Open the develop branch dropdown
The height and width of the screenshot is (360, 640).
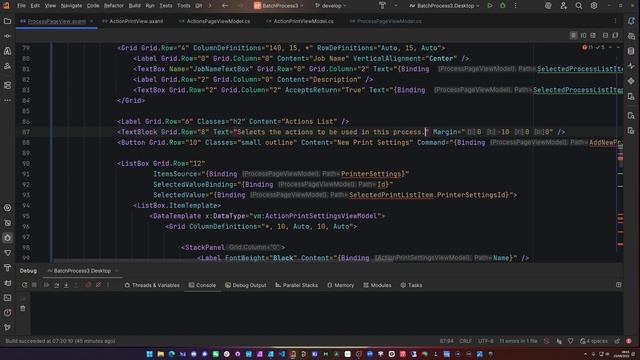(x=331, y=6)
